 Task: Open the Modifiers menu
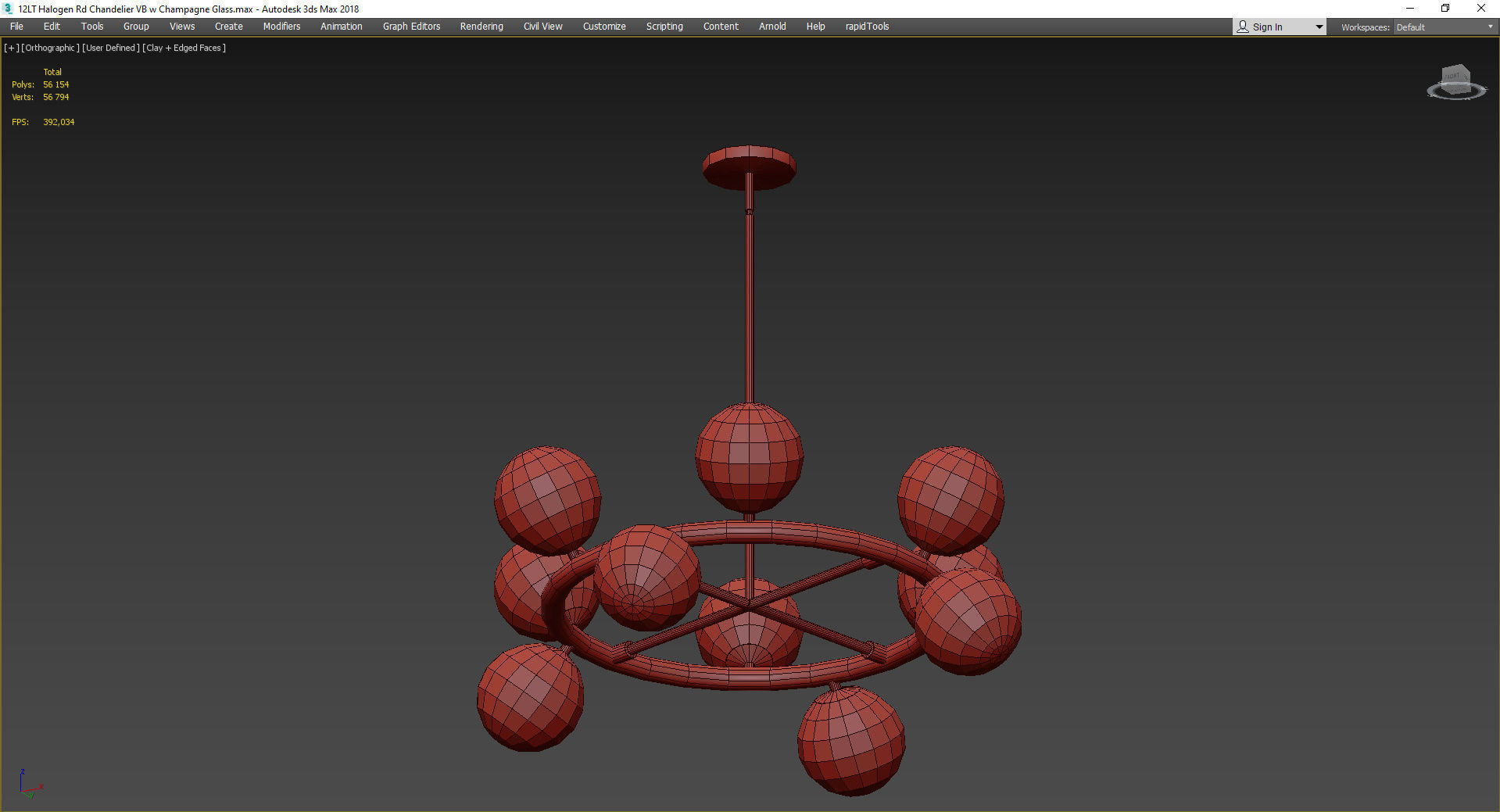281,27
